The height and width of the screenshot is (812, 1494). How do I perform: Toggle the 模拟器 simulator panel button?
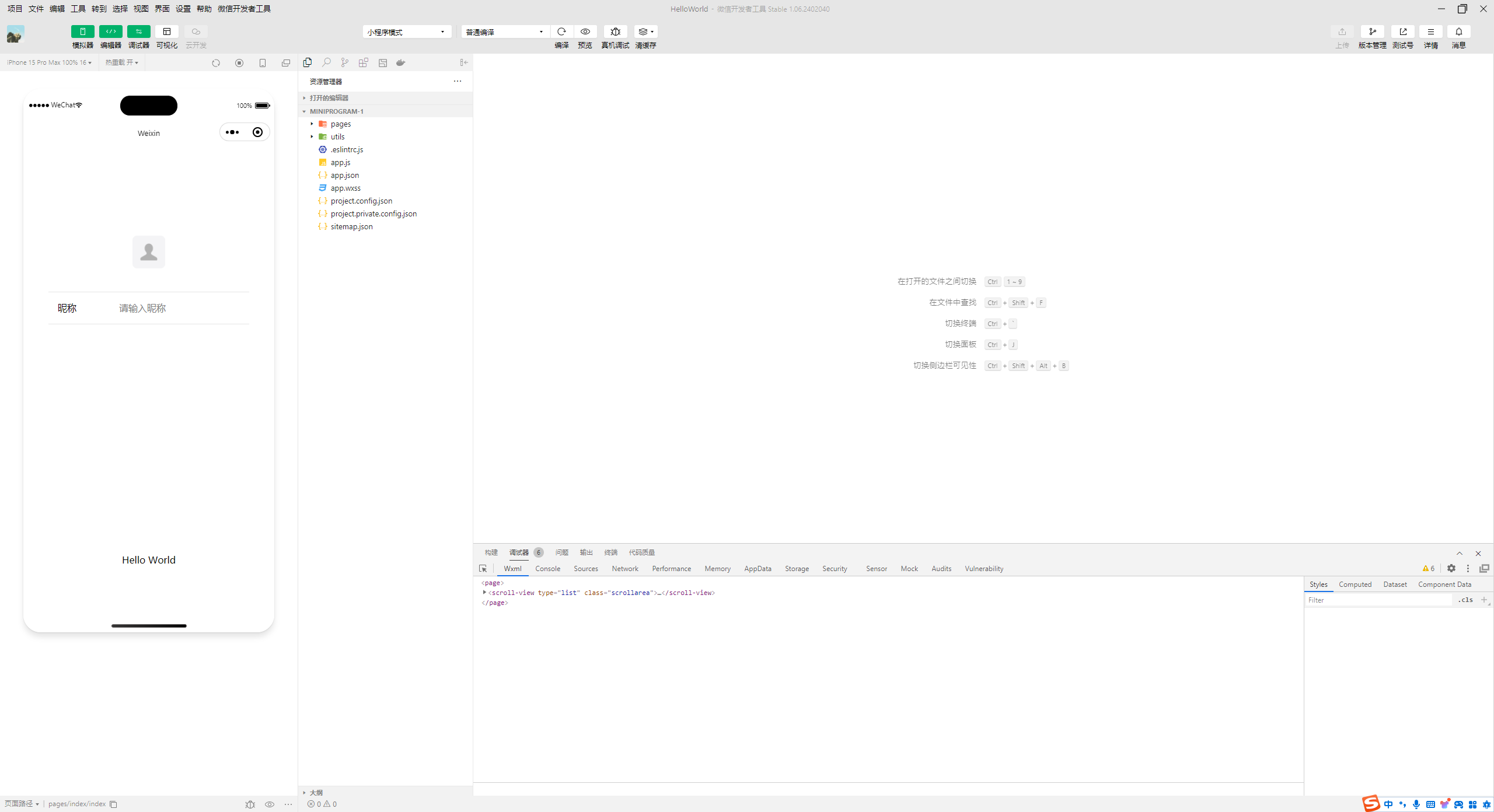82,32
